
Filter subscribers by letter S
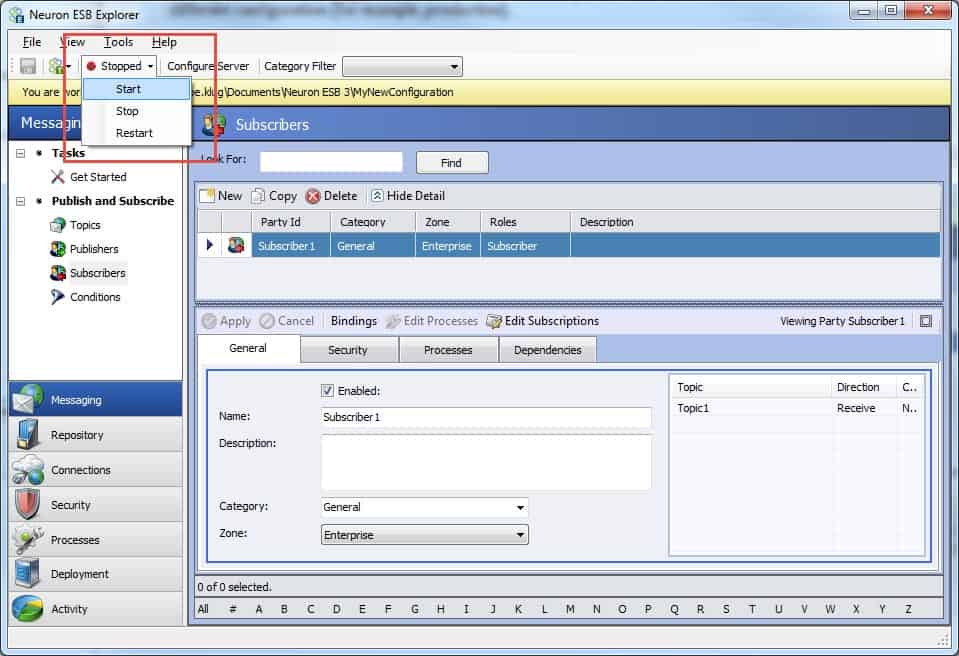point(726,609)
